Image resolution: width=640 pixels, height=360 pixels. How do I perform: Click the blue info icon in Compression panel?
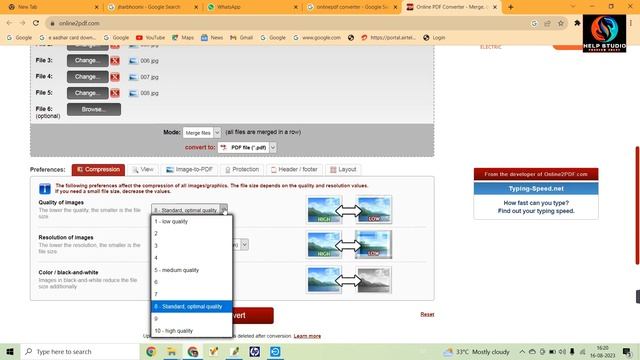pyautogui.click(x=45, y=189)
